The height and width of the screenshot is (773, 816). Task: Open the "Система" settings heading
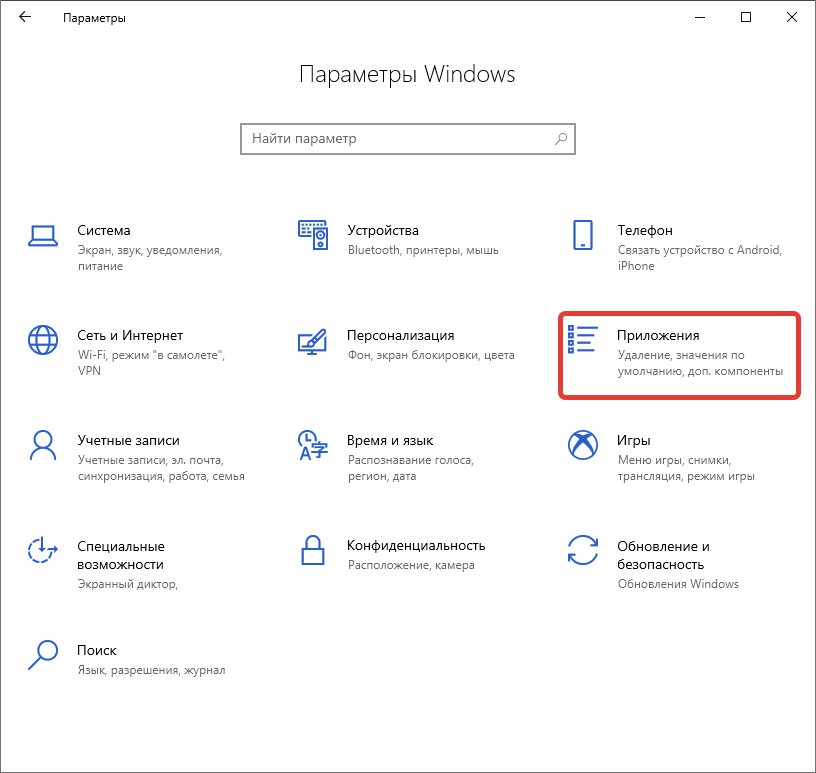click(104, 230)
